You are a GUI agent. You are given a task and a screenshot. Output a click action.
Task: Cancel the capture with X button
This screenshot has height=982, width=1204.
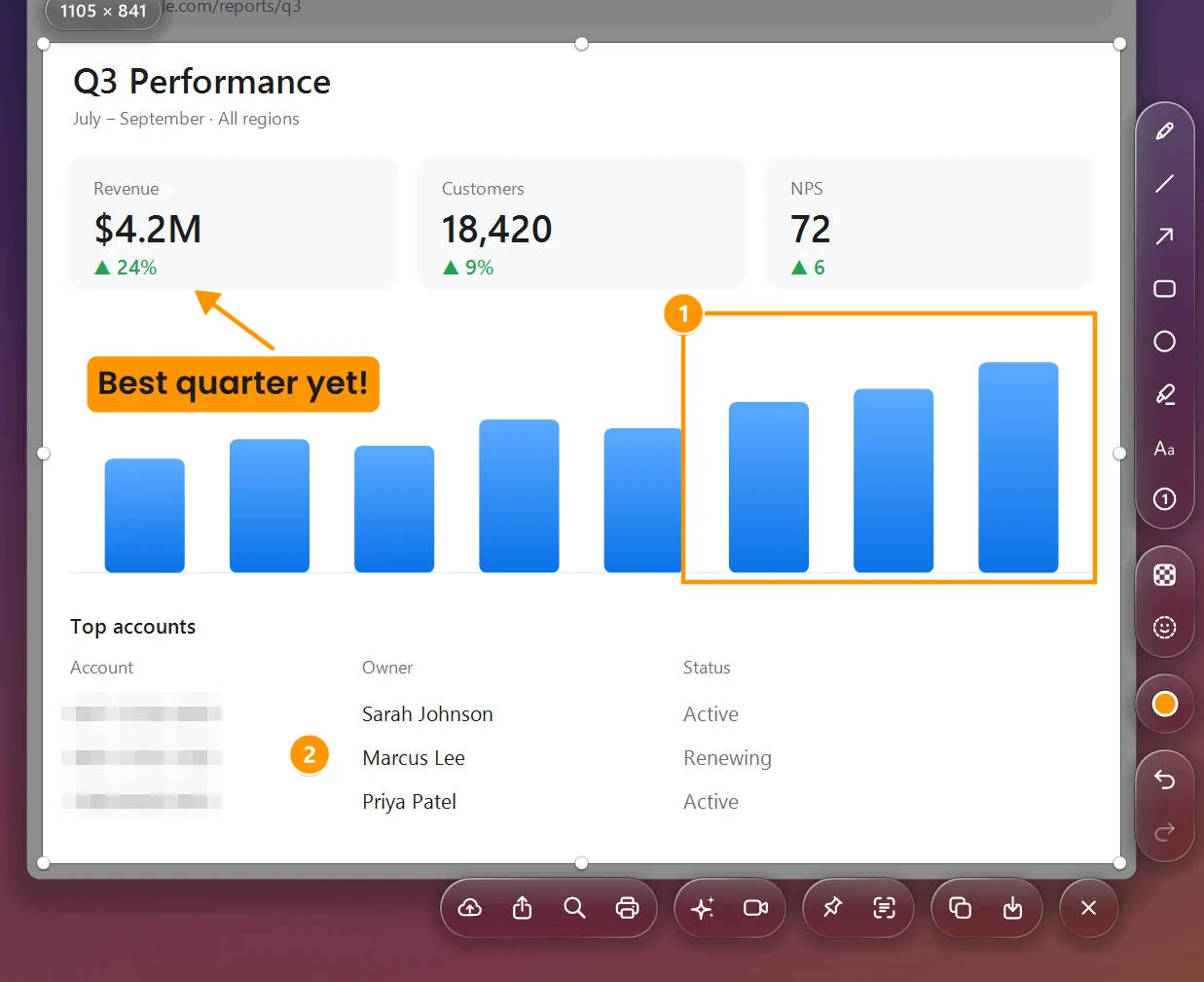pyautogui.click(x=1089, y=908)
